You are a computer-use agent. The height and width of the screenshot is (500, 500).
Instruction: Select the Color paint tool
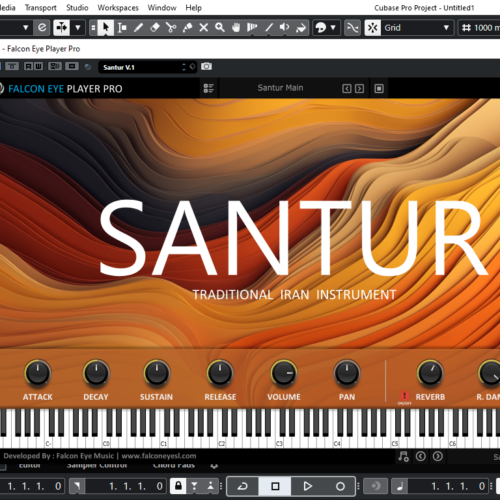coord(301,28)
